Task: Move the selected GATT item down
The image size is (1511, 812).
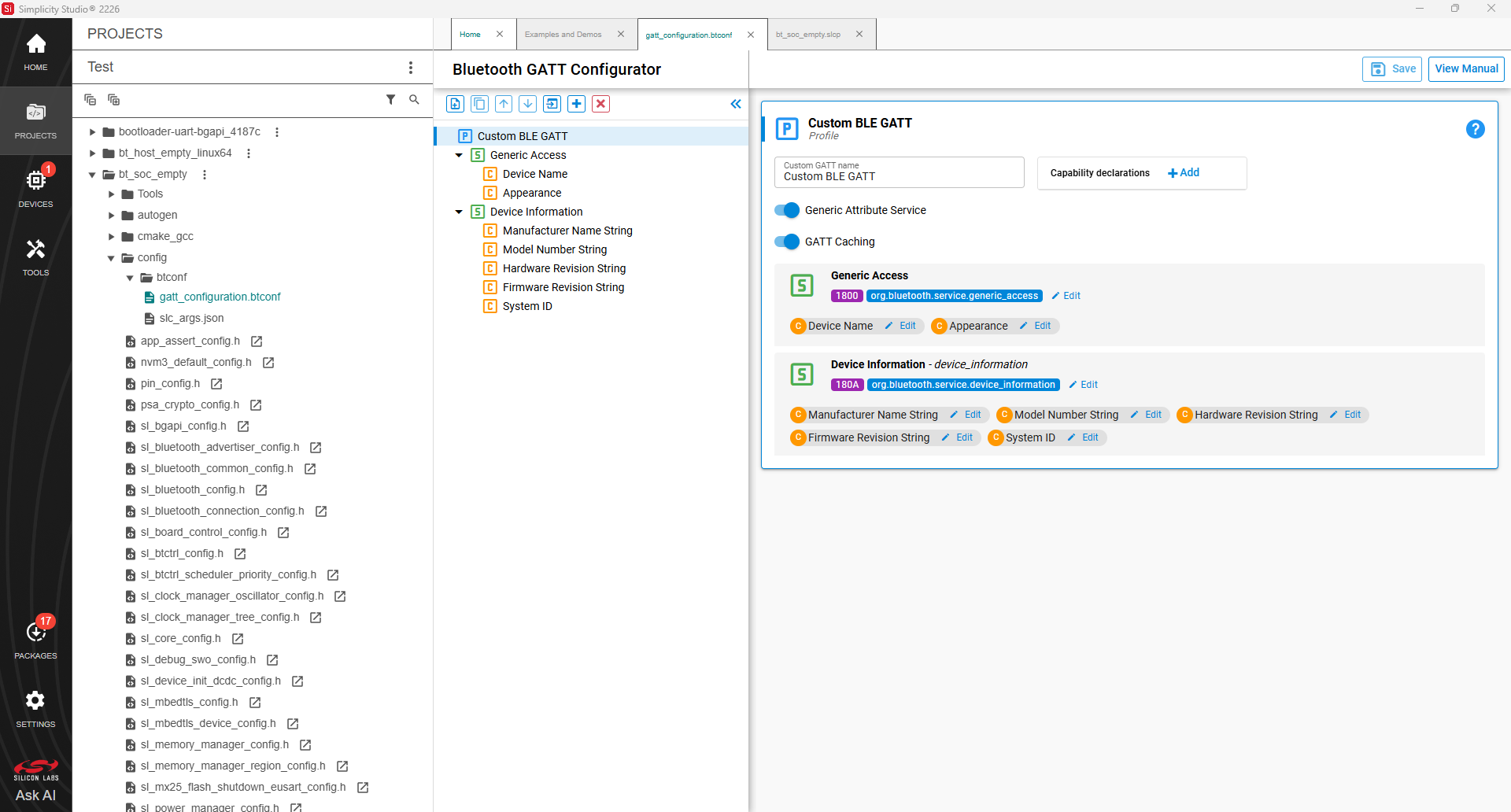Action: [528, 104]
